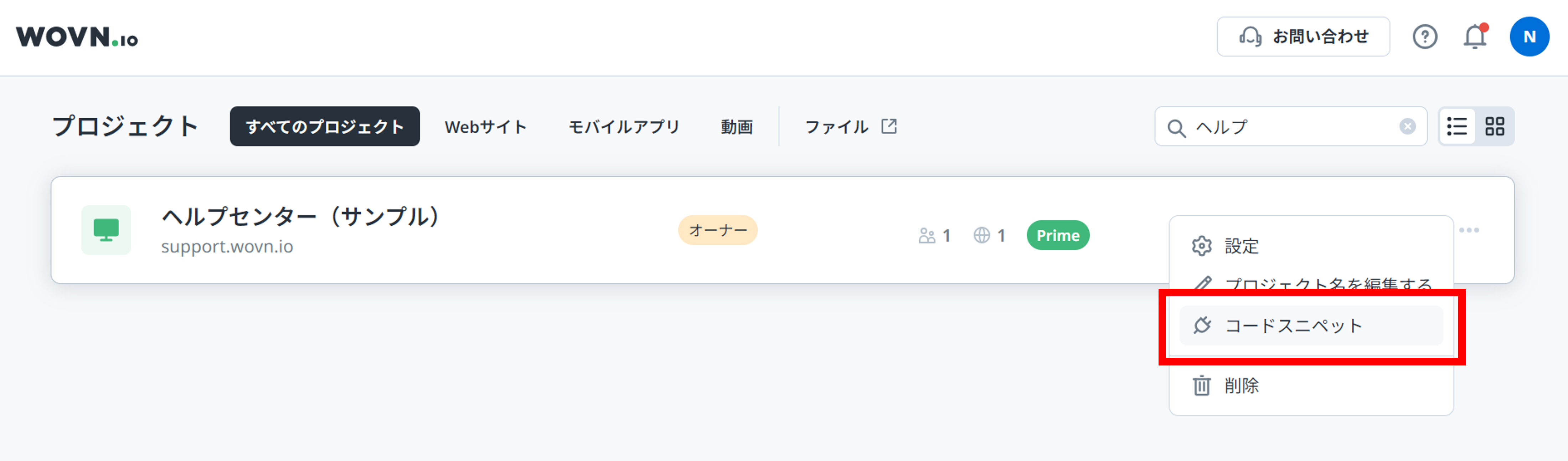The height and width of the screenshot is (461, 1568).
Task: Select the モバイルアプリ filter tab
Action: [624, 127]
